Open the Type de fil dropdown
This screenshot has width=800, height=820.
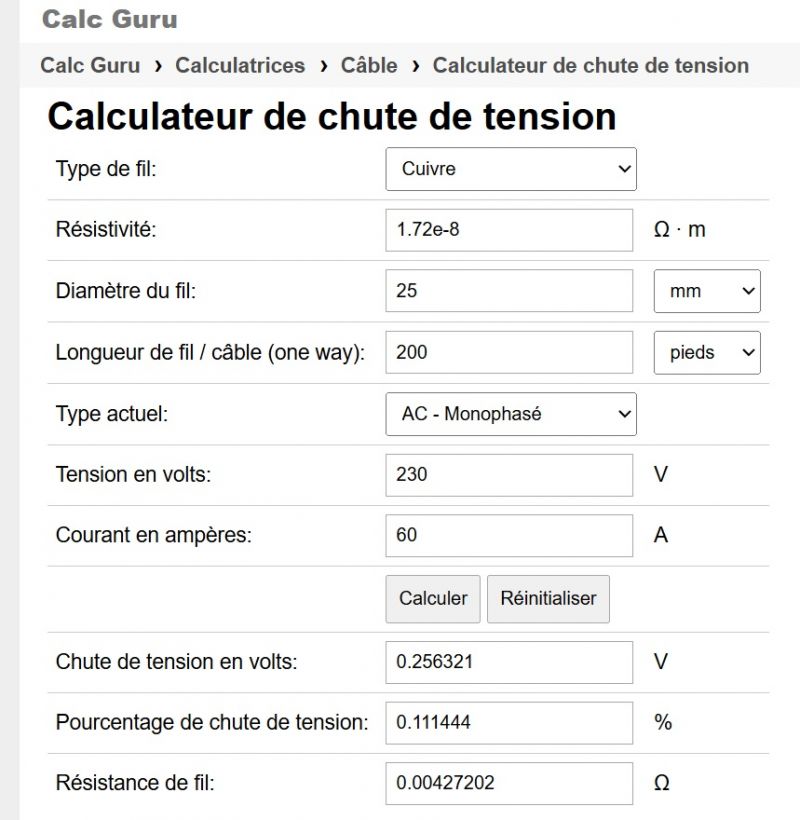click(510, 169)
